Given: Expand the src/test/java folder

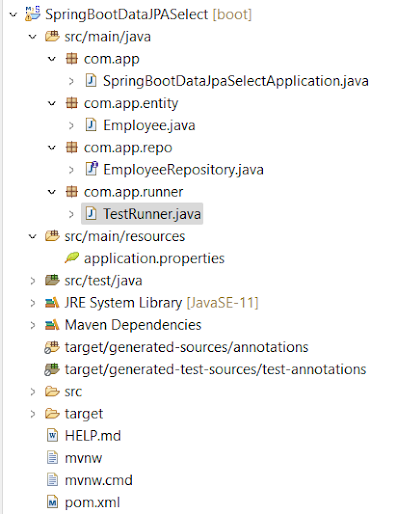Looking at the screenshot, I should (33, 280).
